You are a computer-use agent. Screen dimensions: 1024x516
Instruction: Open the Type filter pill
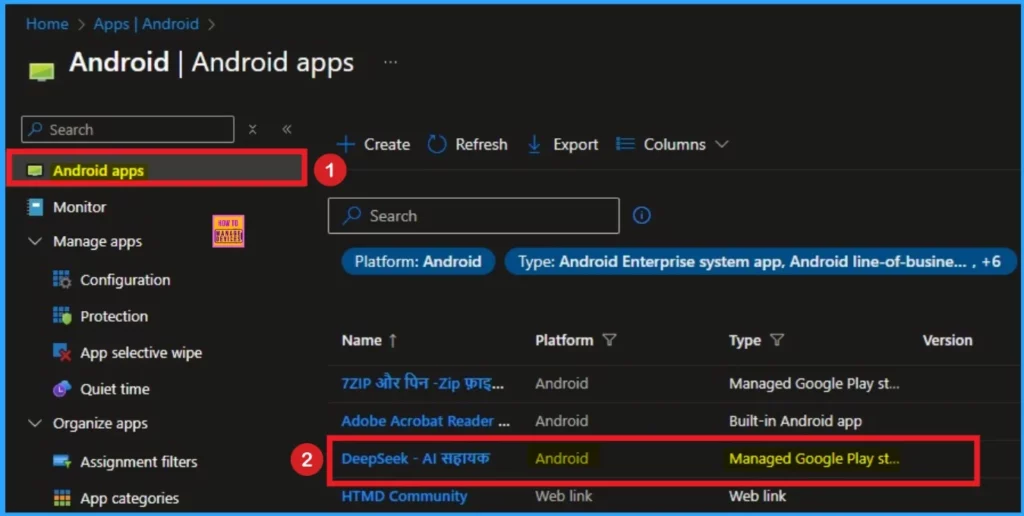760,262
